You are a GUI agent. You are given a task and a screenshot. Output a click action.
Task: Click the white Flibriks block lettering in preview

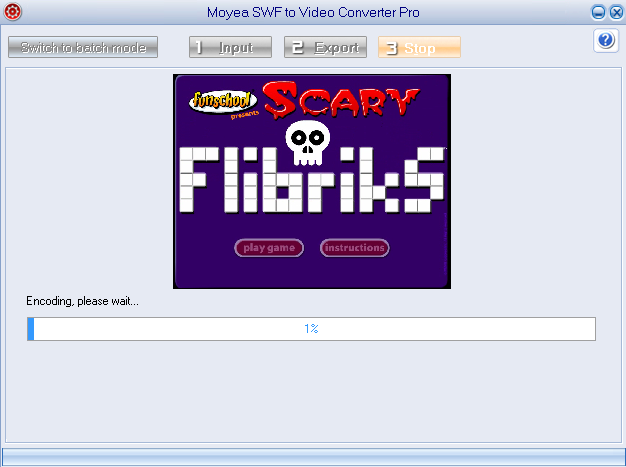point(312,180)
